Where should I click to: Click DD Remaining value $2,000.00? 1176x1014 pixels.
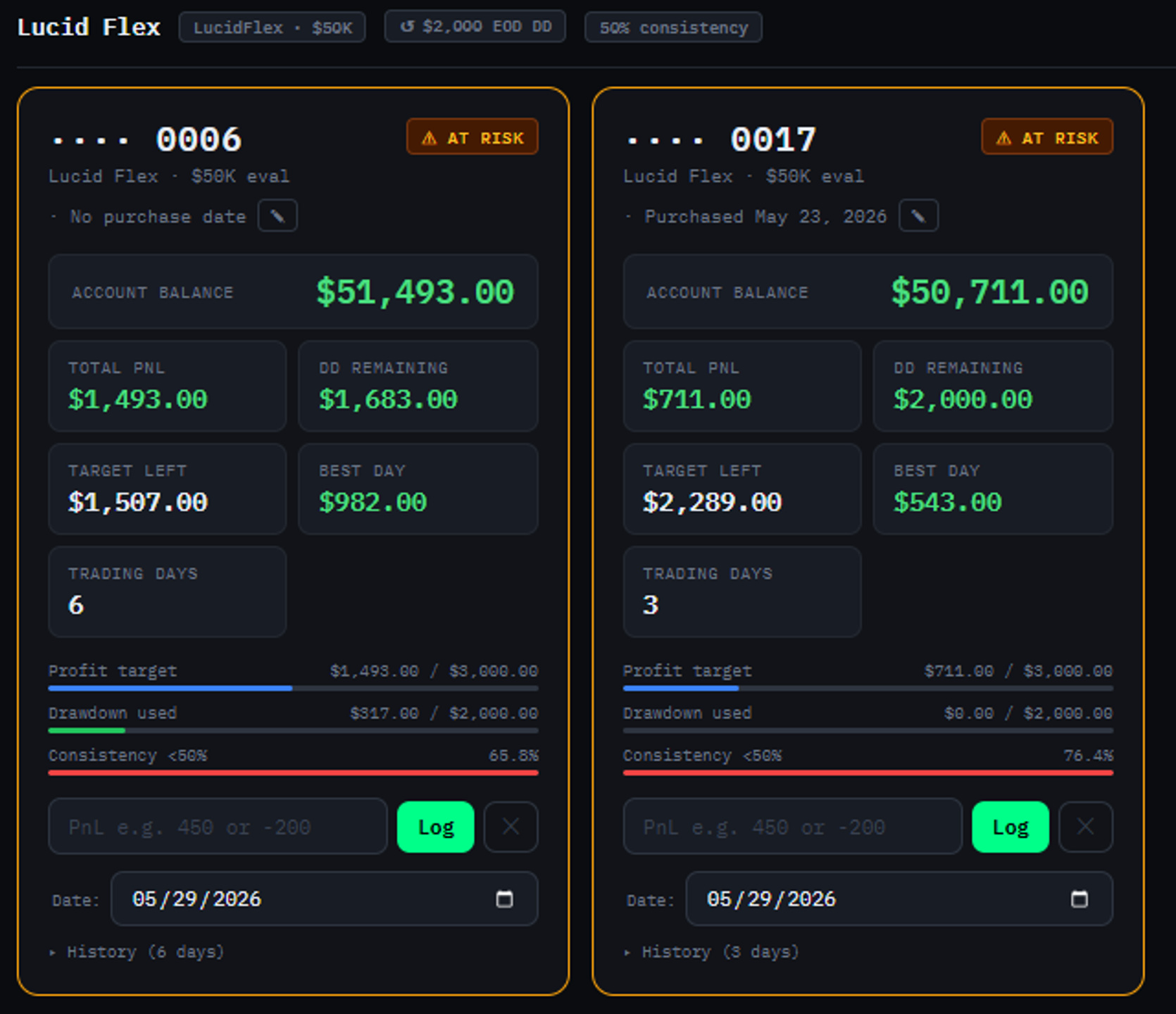[963, 400]
